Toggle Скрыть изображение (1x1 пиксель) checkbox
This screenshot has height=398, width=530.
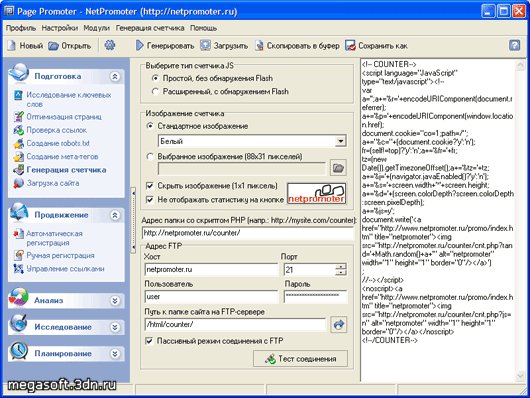(x=149, y=186)
